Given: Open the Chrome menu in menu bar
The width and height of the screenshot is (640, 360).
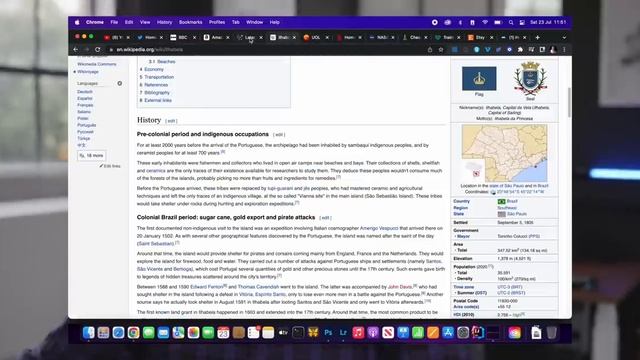Looking at the screenshot, I should coord(95,22).
